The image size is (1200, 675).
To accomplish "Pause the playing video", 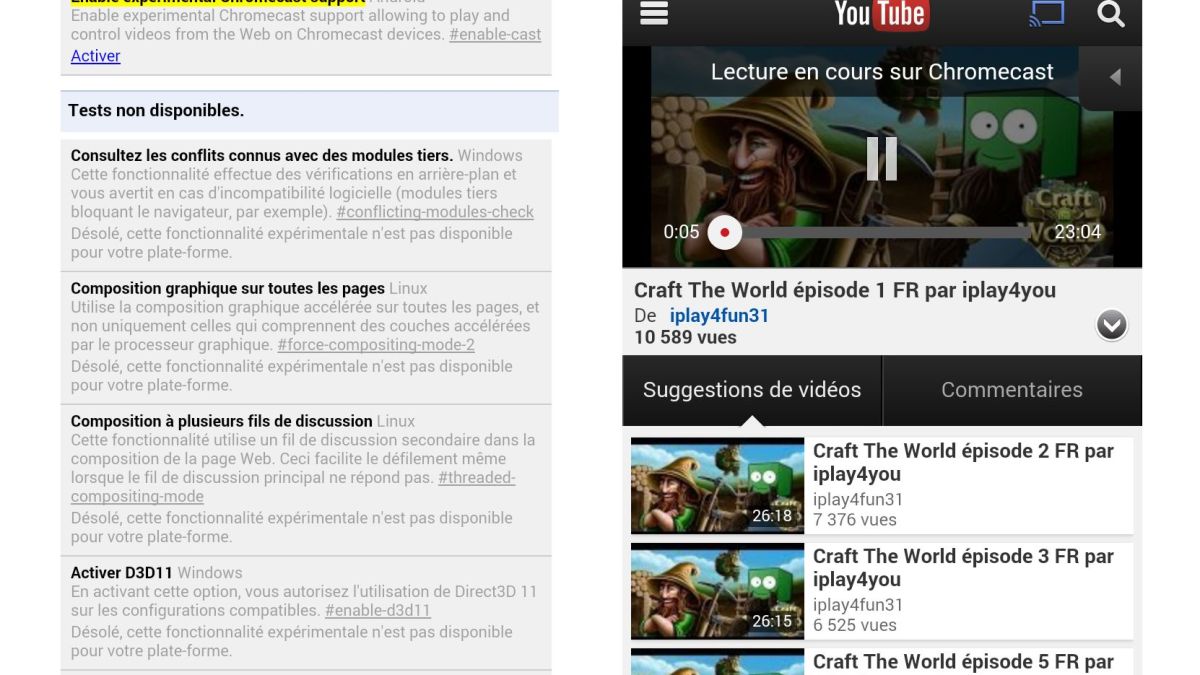I will click(881, 158).
